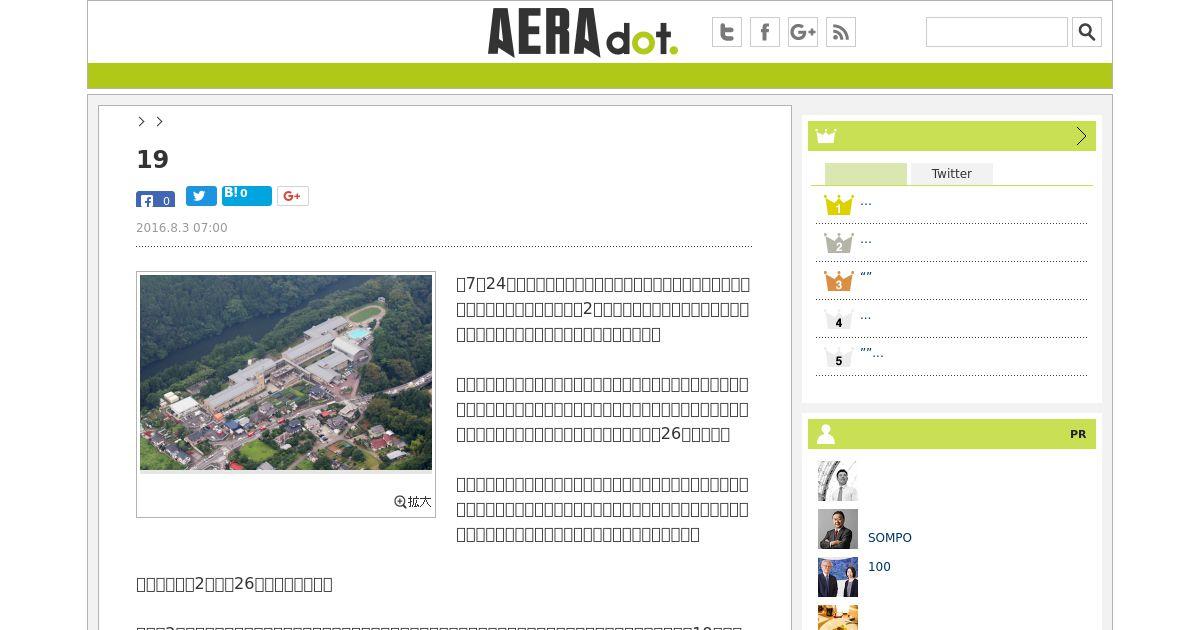1200x630 pixels.
Task: Open the Google+ icon in header
Action: click(803, 32)
